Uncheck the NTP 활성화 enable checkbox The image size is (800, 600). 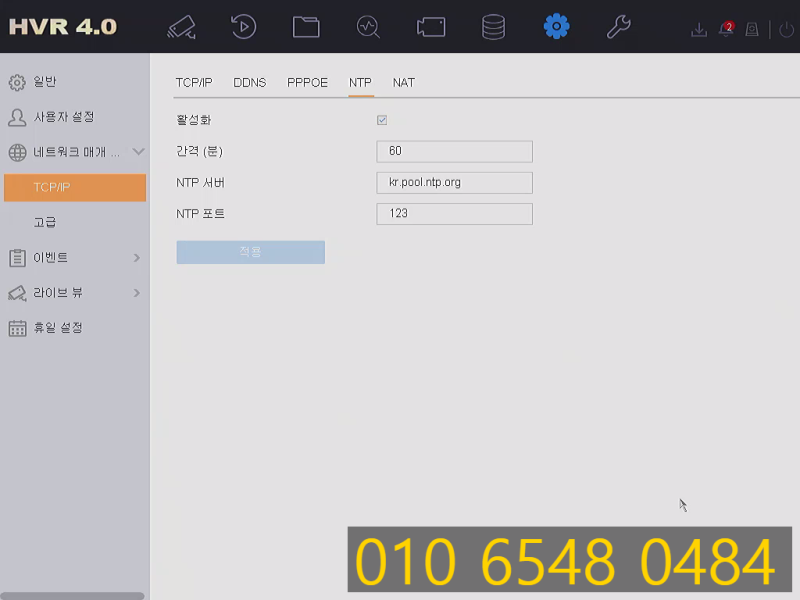point(381,119)
